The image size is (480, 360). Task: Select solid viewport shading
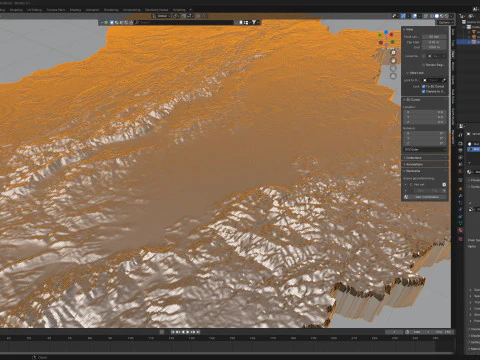(437, 16)
